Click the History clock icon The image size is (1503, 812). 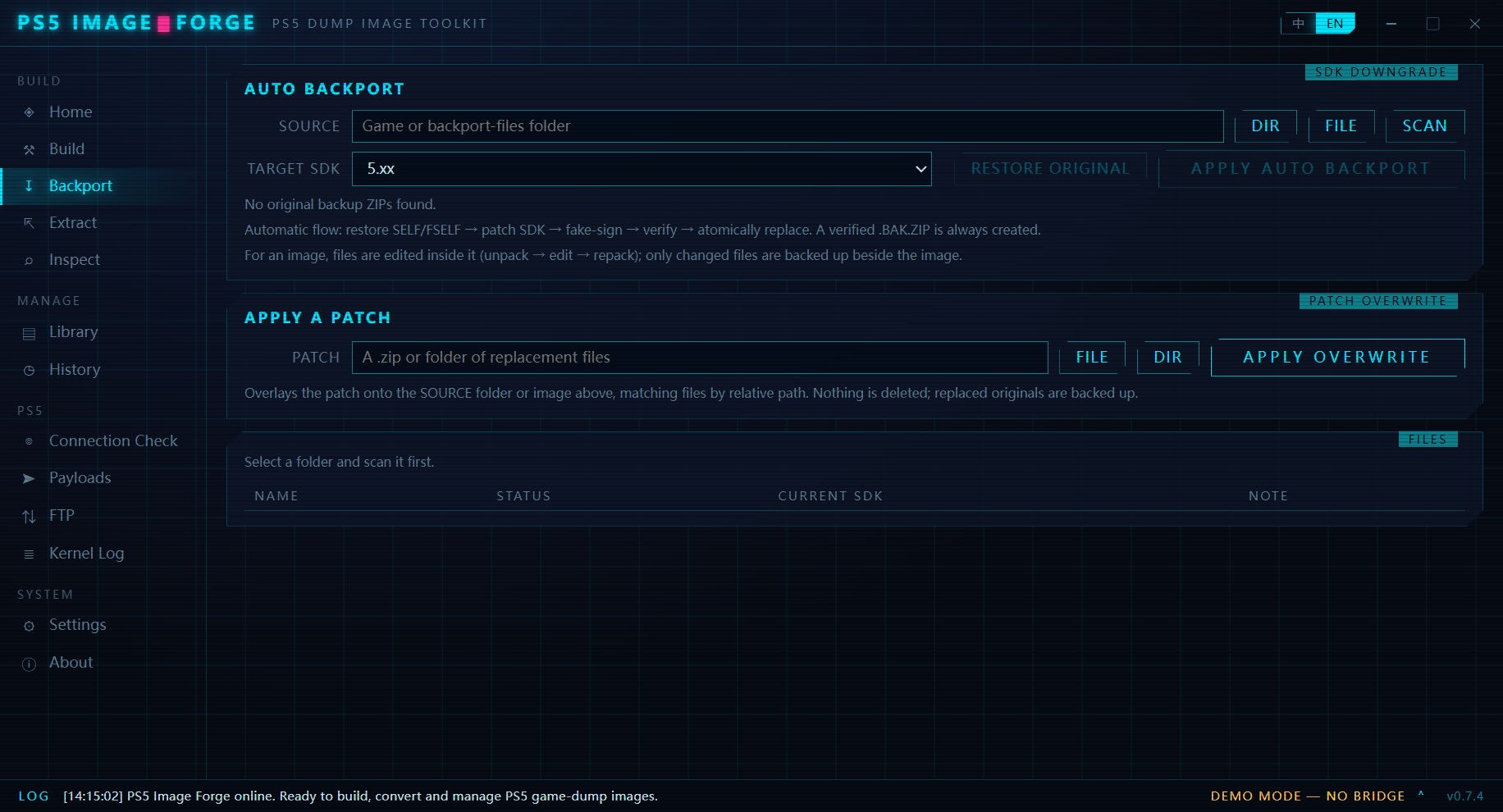pyautogui.click(x=29, y=371)
